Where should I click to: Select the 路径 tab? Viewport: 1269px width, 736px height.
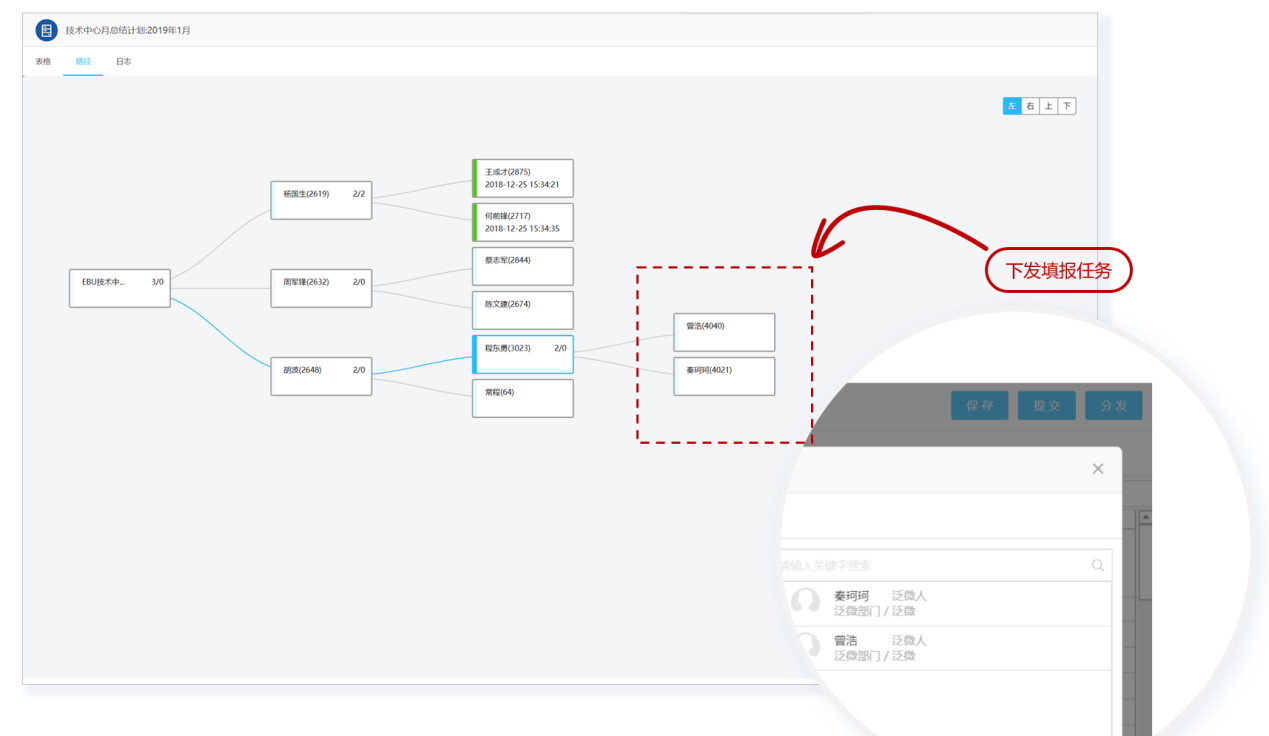pos(83,62)
